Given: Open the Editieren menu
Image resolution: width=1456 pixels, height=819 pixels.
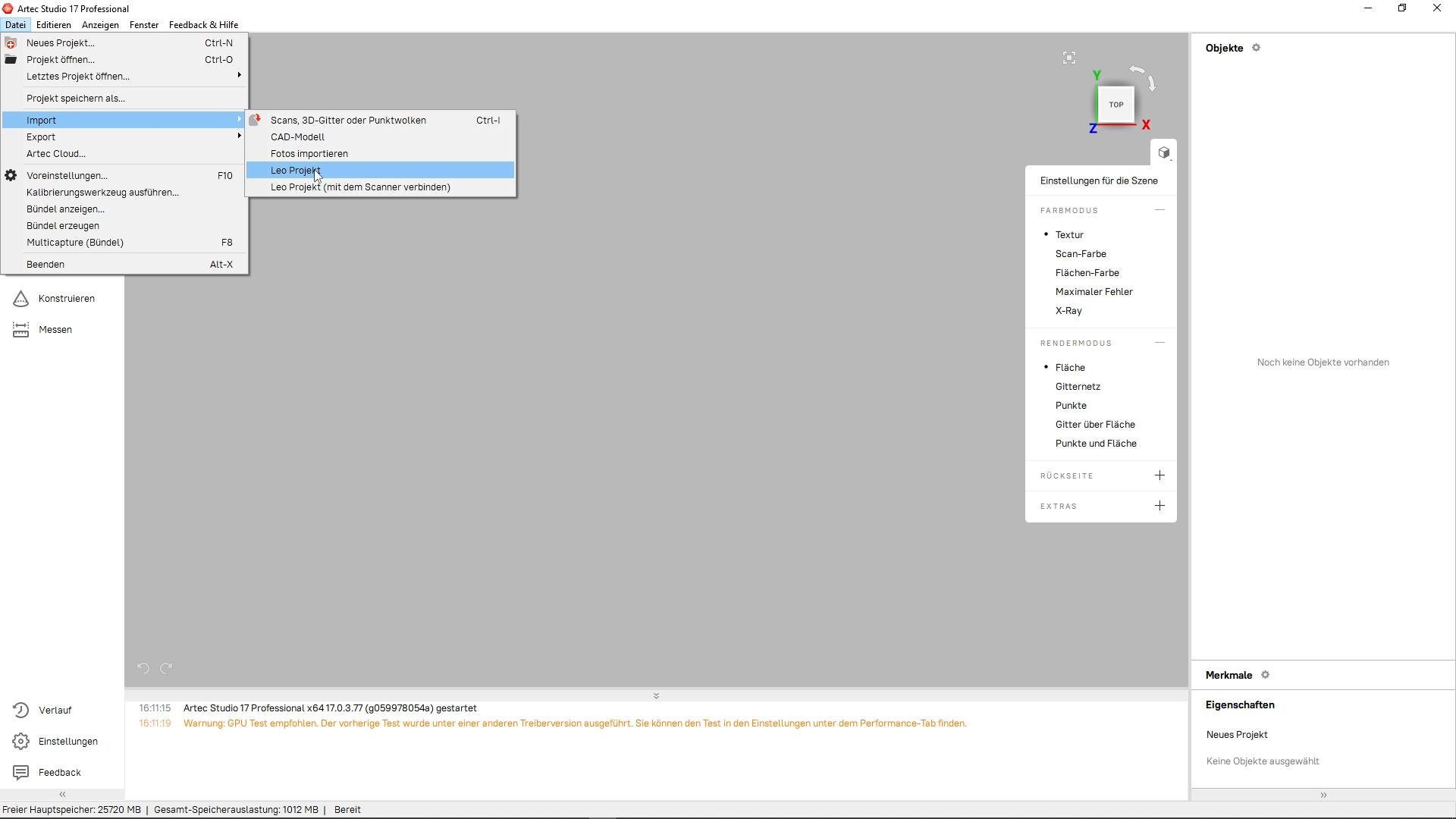Looking at the screenshot, I should tap(53, 25).
